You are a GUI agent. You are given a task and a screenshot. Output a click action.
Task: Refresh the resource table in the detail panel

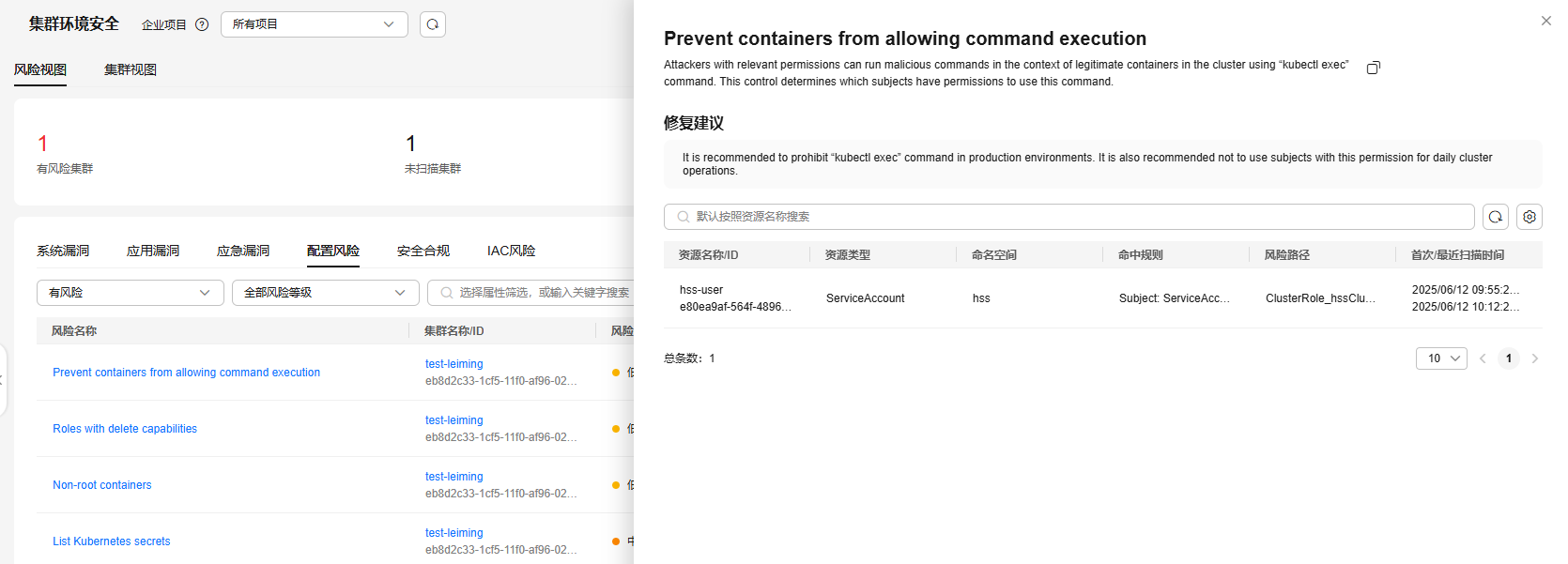pos(1496,217)
